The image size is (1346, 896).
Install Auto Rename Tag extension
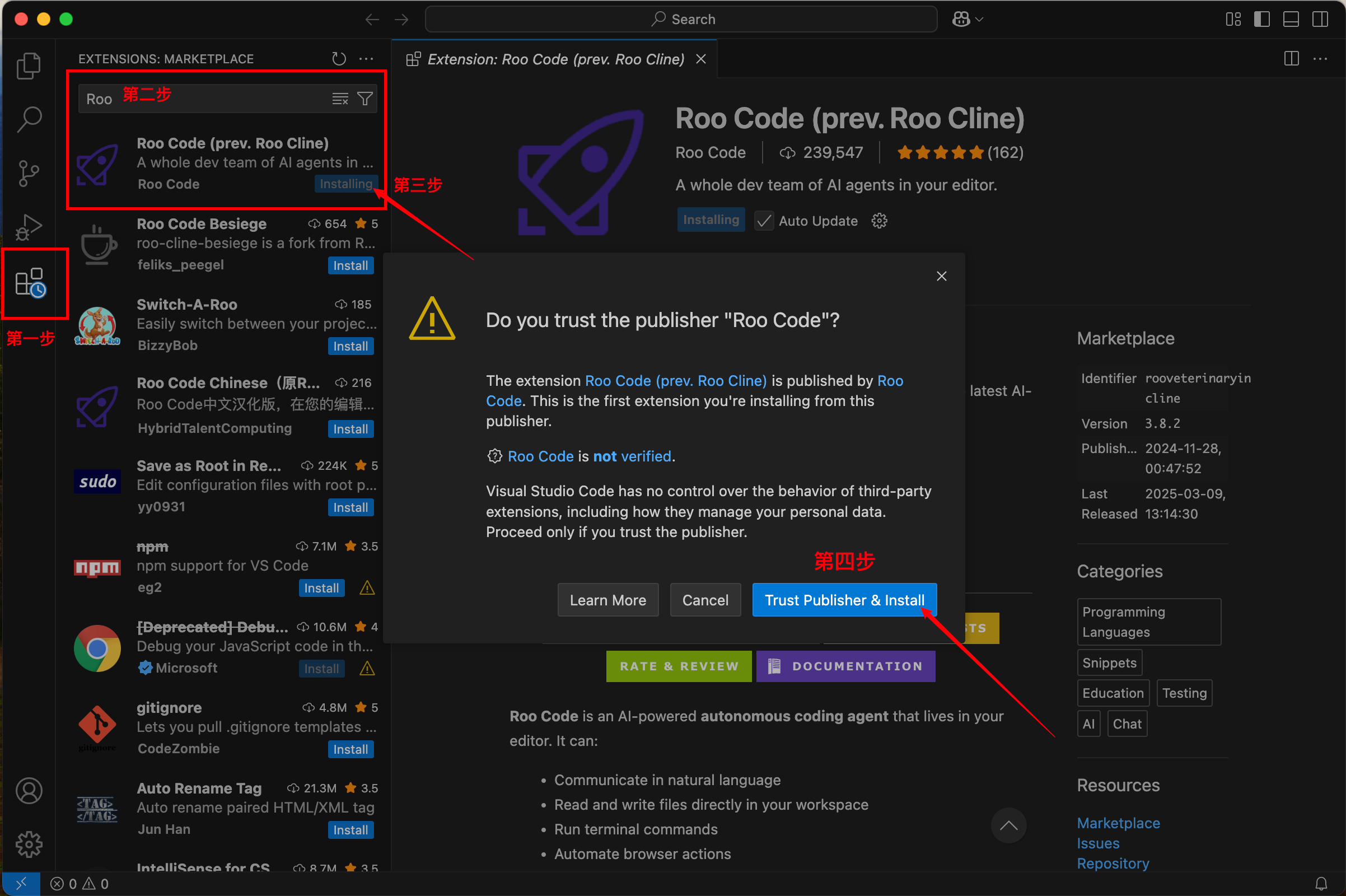point(350,830)
